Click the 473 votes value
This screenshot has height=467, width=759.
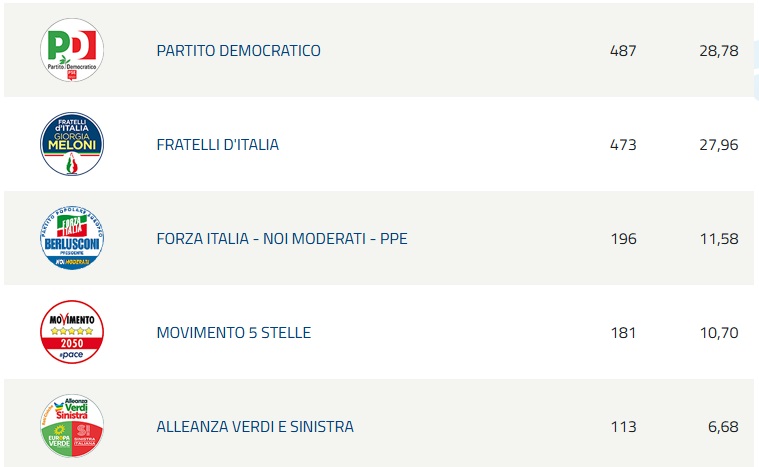point(622,144)
